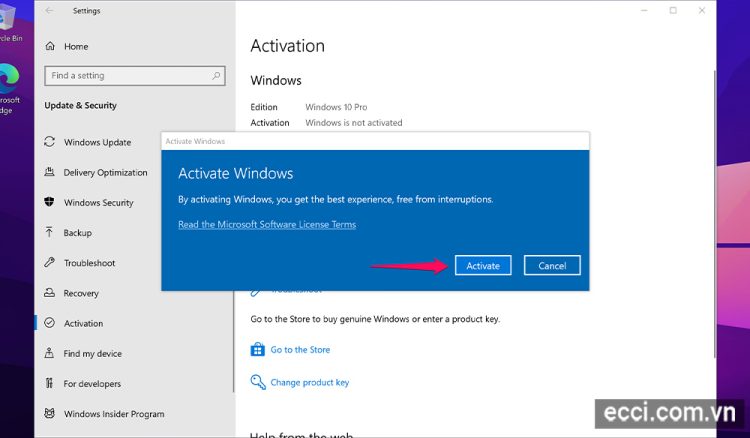This screenshot has height=438, width=750.
Task: Click the Windows Security shield icon
Action: pyautogui.click(x=49, y=202)
